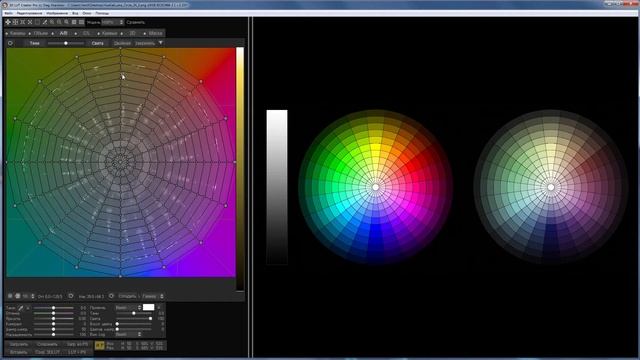Click the white color swatch next to Привязка
This screenshot has height=360, width=640.
149,307
